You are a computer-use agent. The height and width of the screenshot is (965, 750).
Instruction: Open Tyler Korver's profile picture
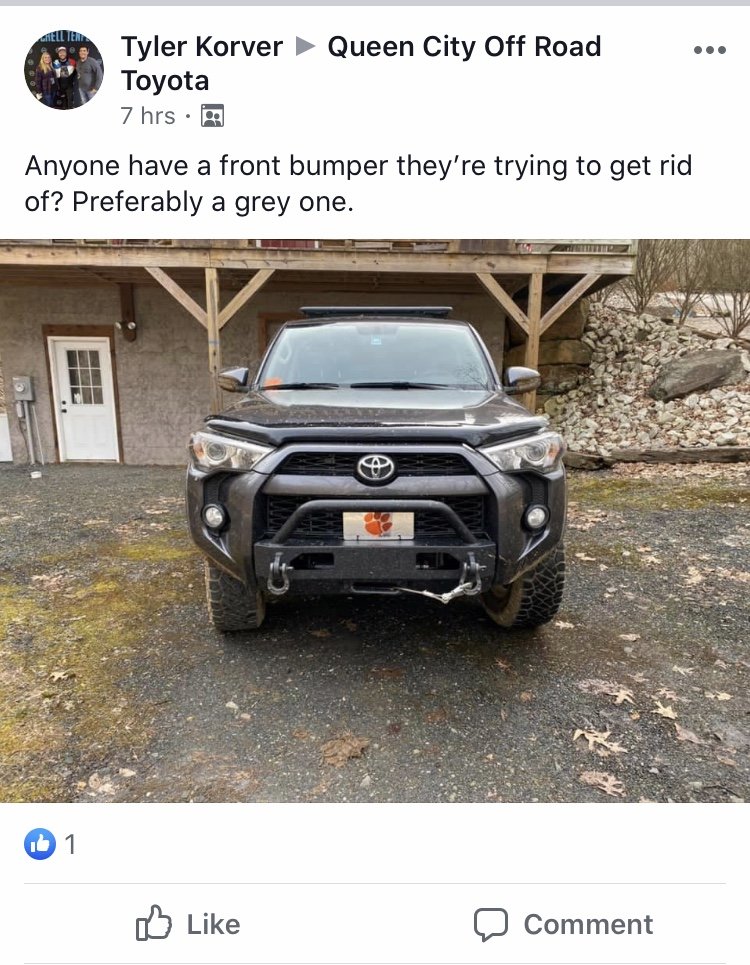coord(64,70)
